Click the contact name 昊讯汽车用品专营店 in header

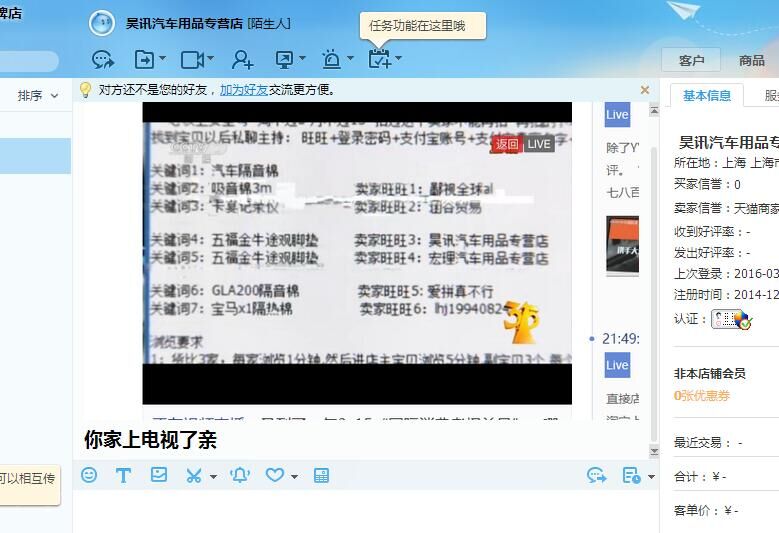[184, 23]
